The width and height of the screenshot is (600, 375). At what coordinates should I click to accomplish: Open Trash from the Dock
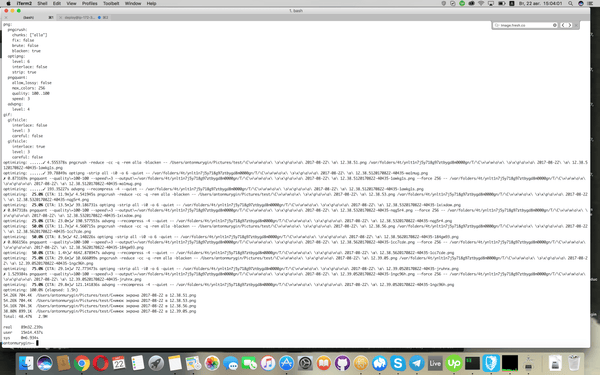pos(574,363)
